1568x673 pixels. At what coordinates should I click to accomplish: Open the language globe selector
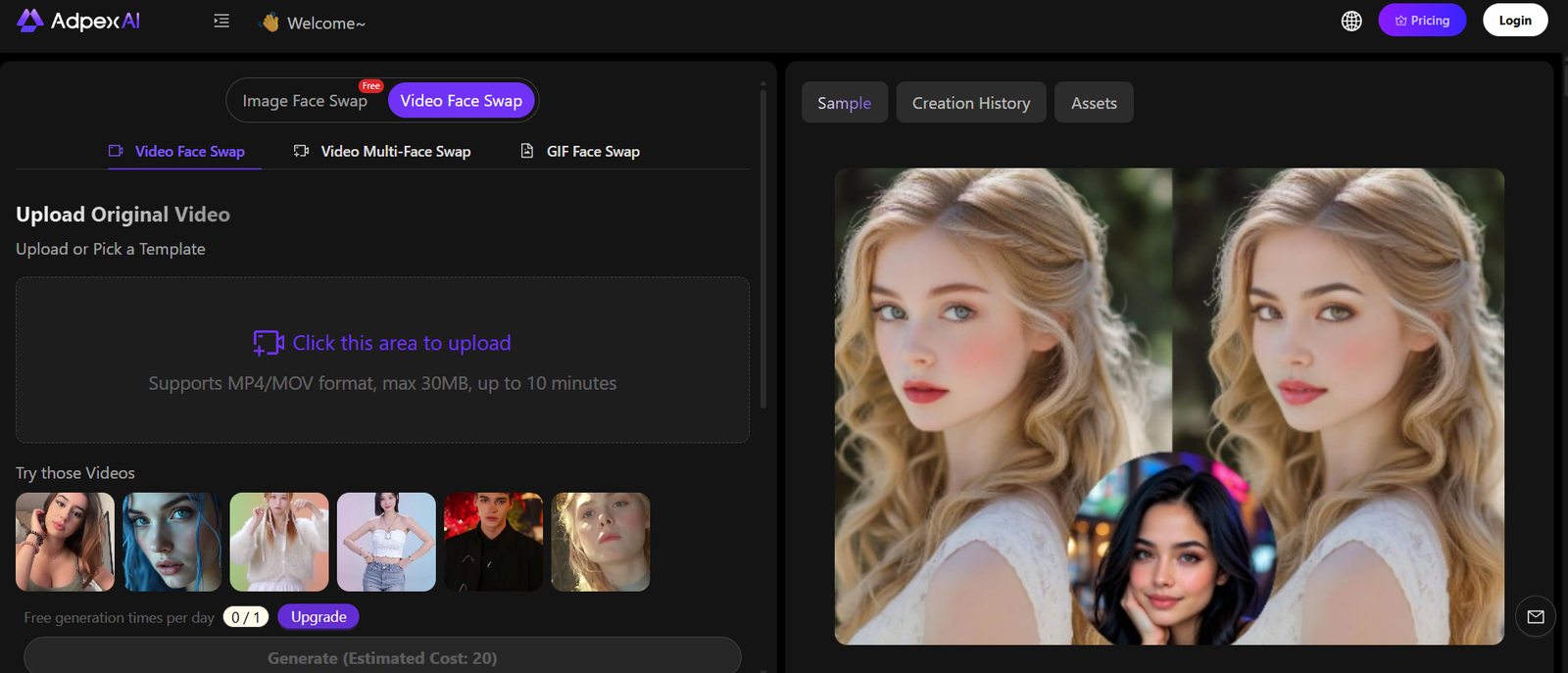tap(1351, 21)
